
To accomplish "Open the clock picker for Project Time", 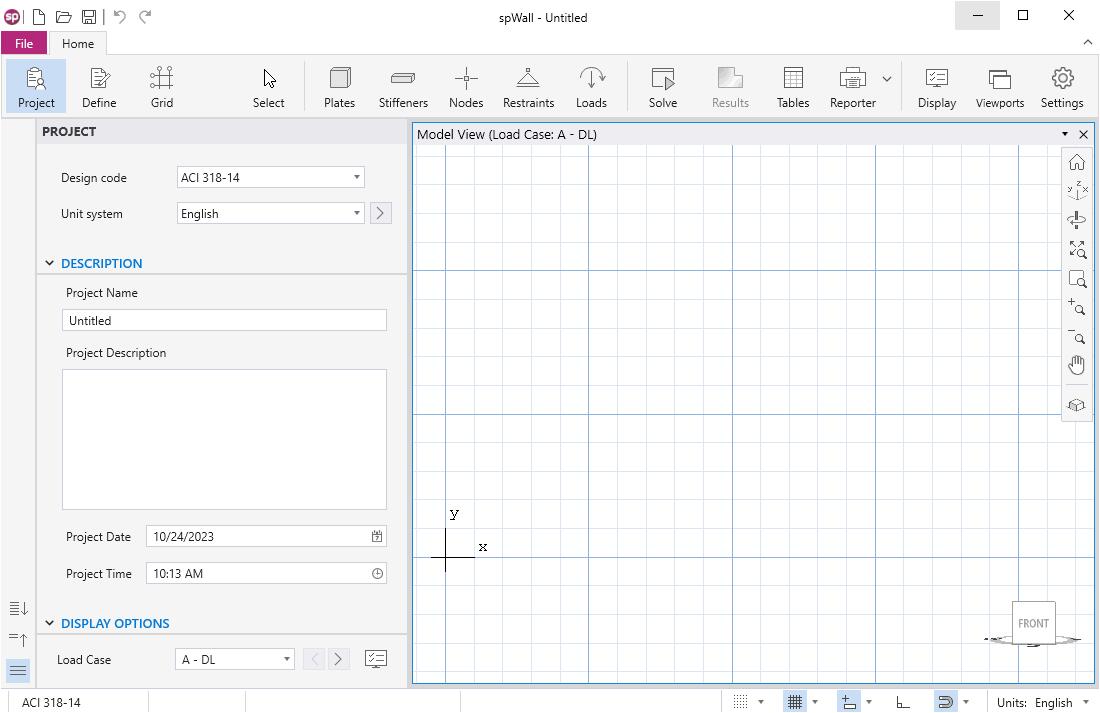I will pos(377,573).
